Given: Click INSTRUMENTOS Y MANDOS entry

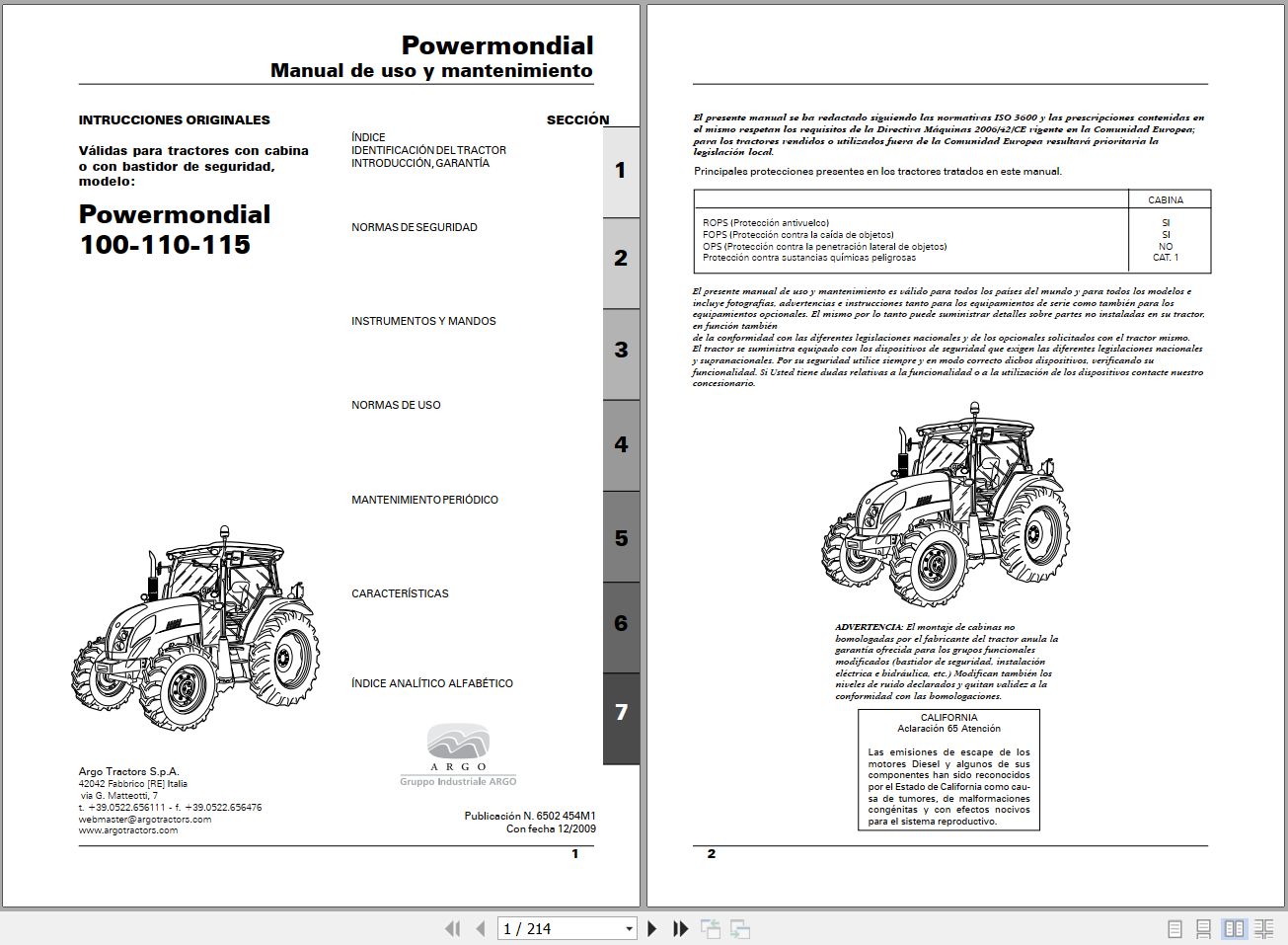Looking at the screenshot, I should 423,321.
